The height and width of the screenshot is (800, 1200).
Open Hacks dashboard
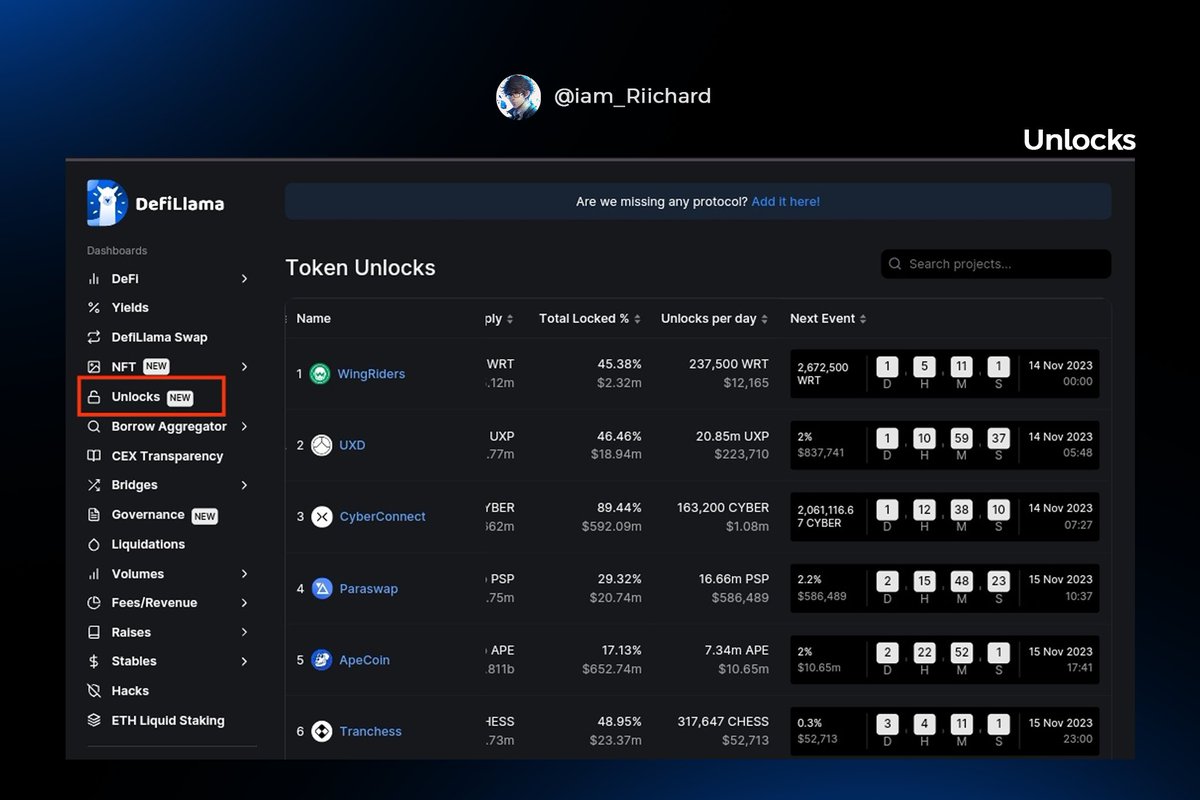[x=130, y=691]
